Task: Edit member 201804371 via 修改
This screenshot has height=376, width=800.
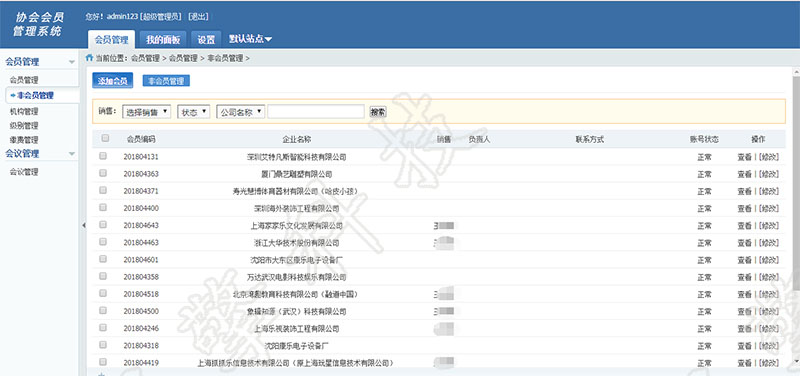Action: pos(769,191)
